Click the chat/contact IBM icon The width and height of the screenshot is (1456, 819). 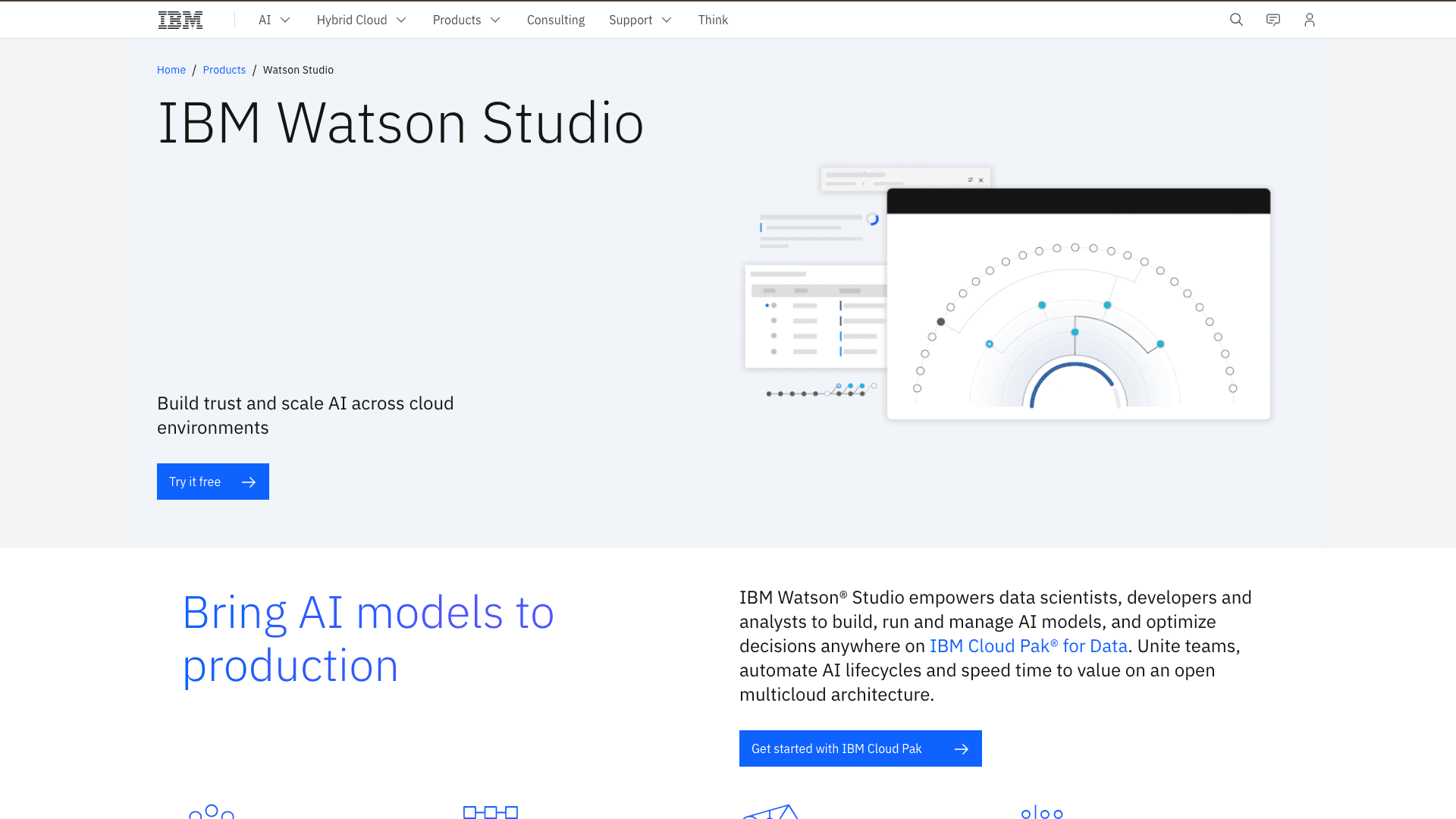click(x=1272, y=20)
